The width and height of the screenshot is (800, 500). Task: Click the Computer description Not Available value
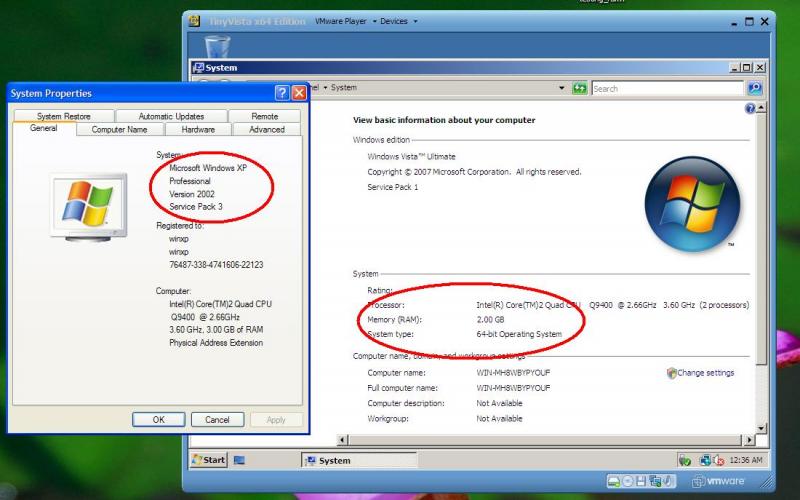click(499, 404)
